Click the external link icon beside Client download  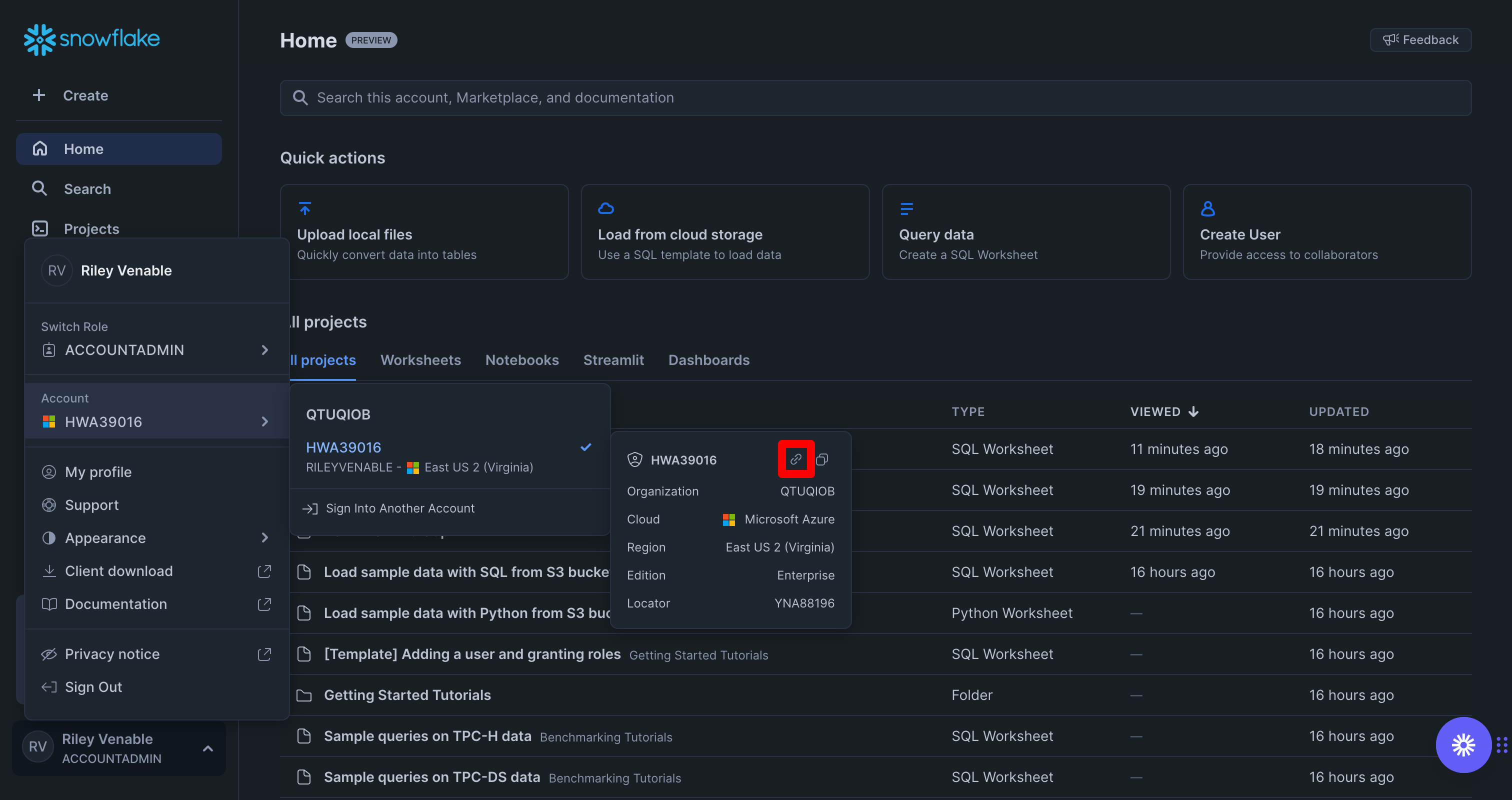click(264, 570)
